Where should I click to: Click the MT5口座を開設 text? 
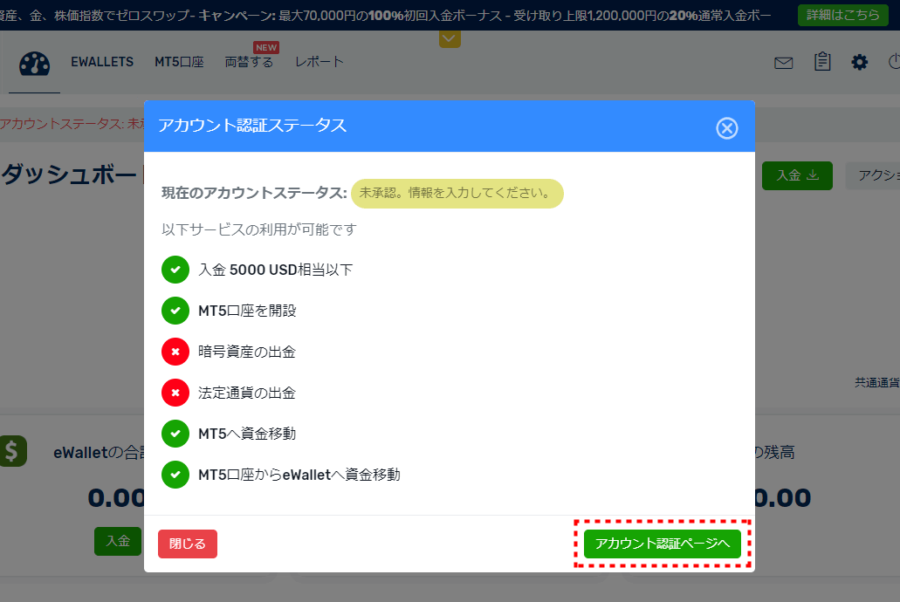[247, 310]
